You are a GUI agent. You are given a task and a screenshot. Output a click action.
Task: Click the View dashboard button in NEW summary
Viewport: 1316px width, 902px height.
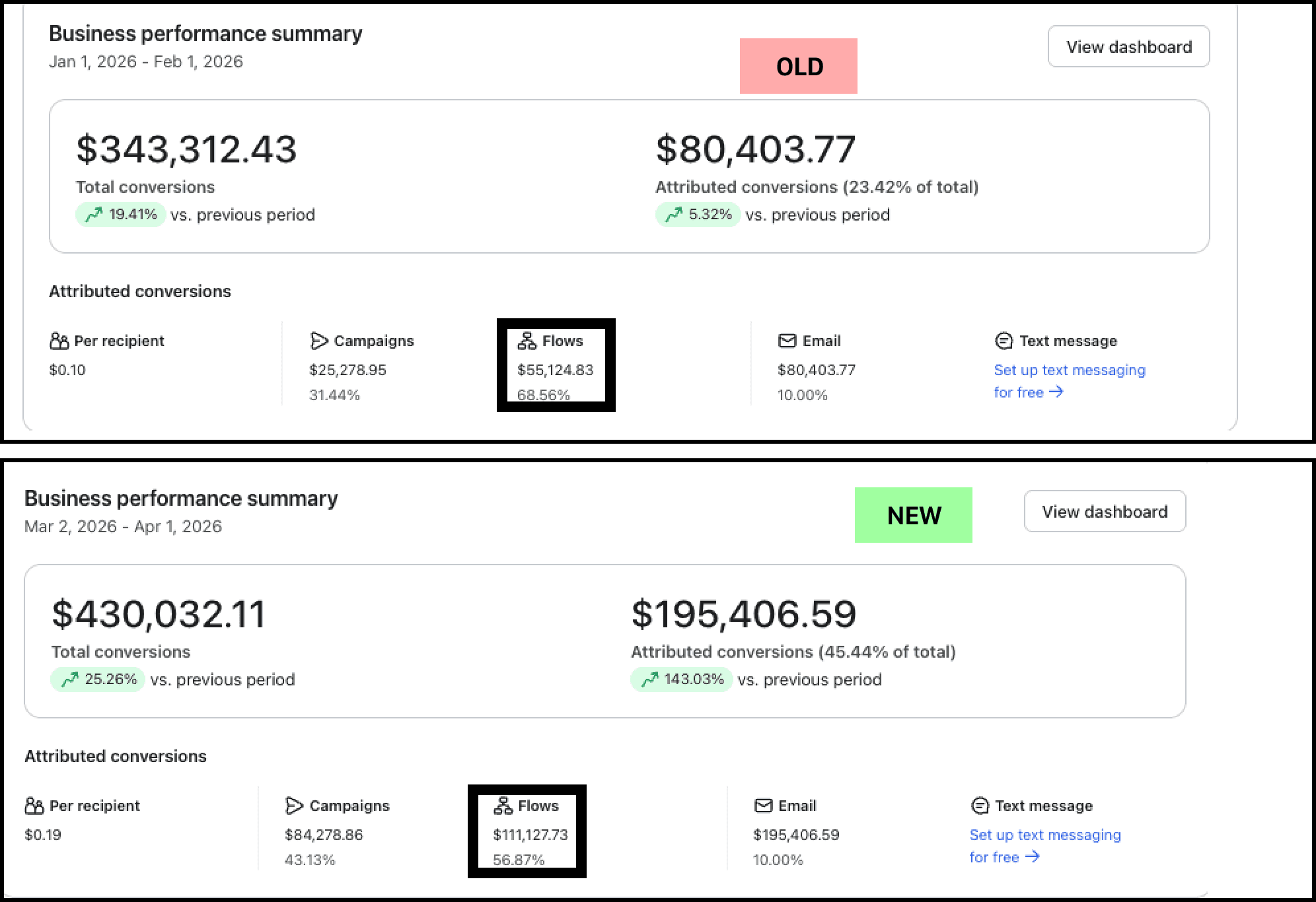coord(1105,512)
